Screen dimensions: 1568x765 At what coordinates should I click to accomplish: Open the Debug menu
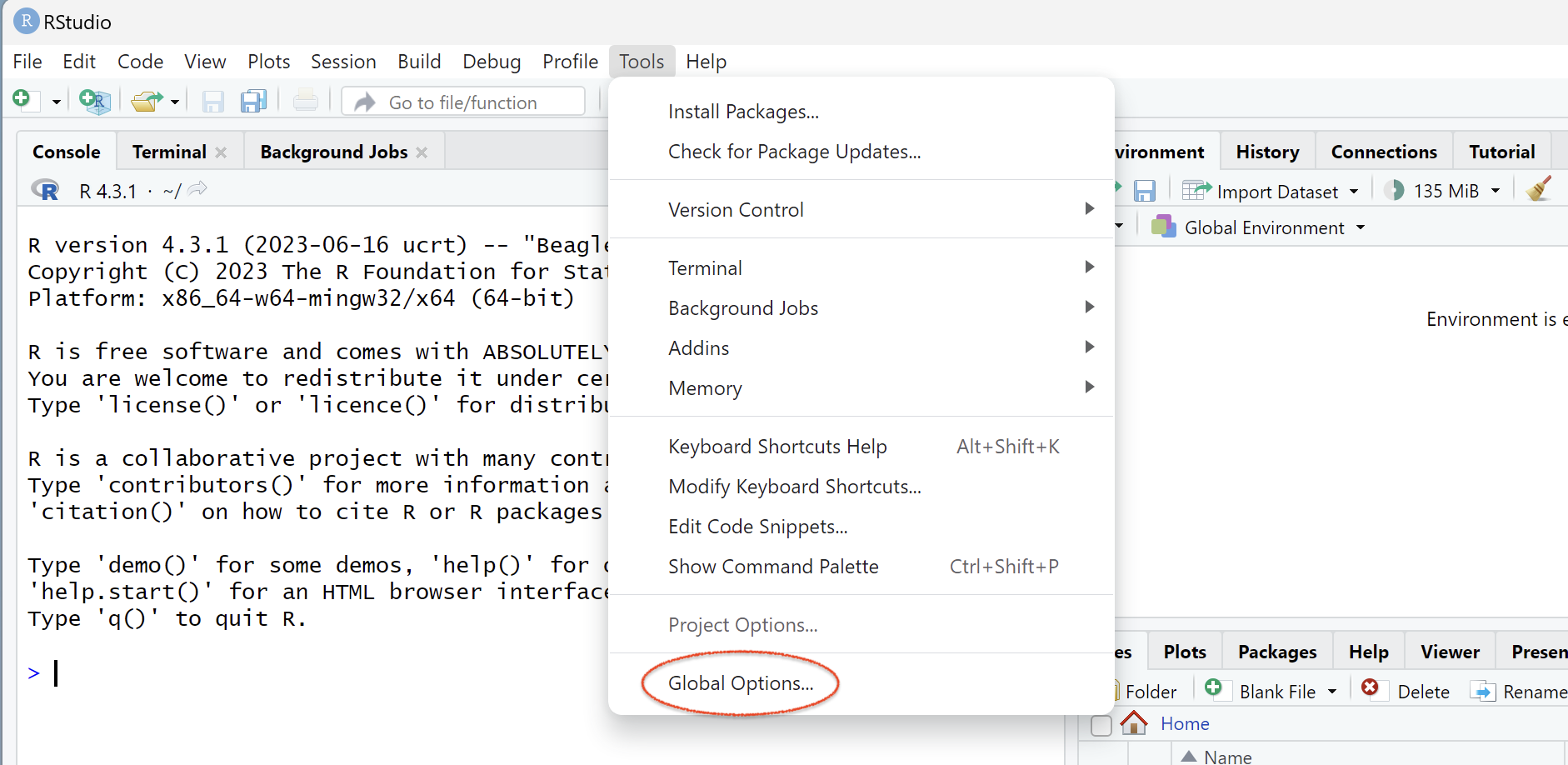[492, 62]
